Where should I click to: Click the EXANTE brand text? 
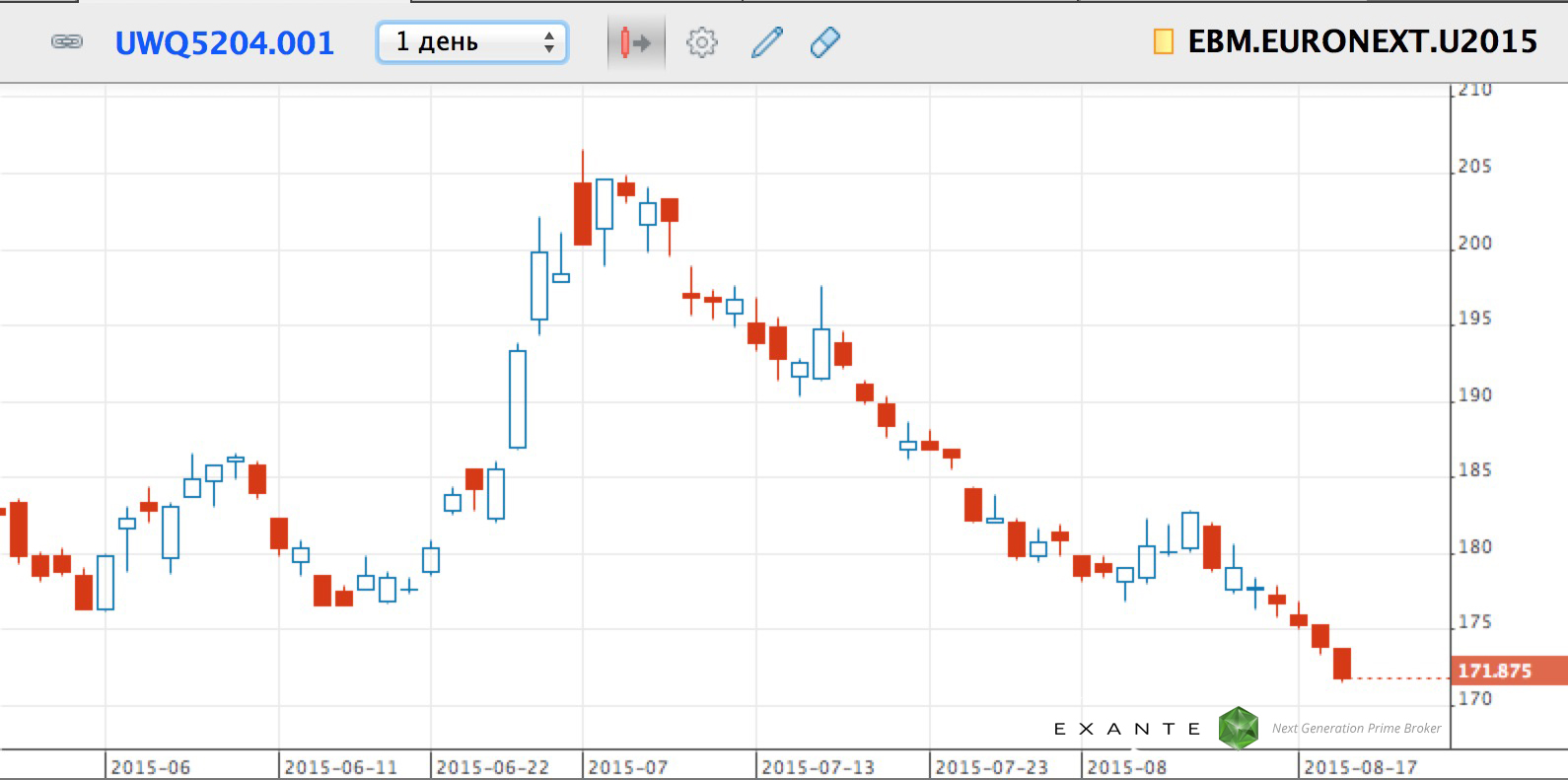click(1127, 729)
